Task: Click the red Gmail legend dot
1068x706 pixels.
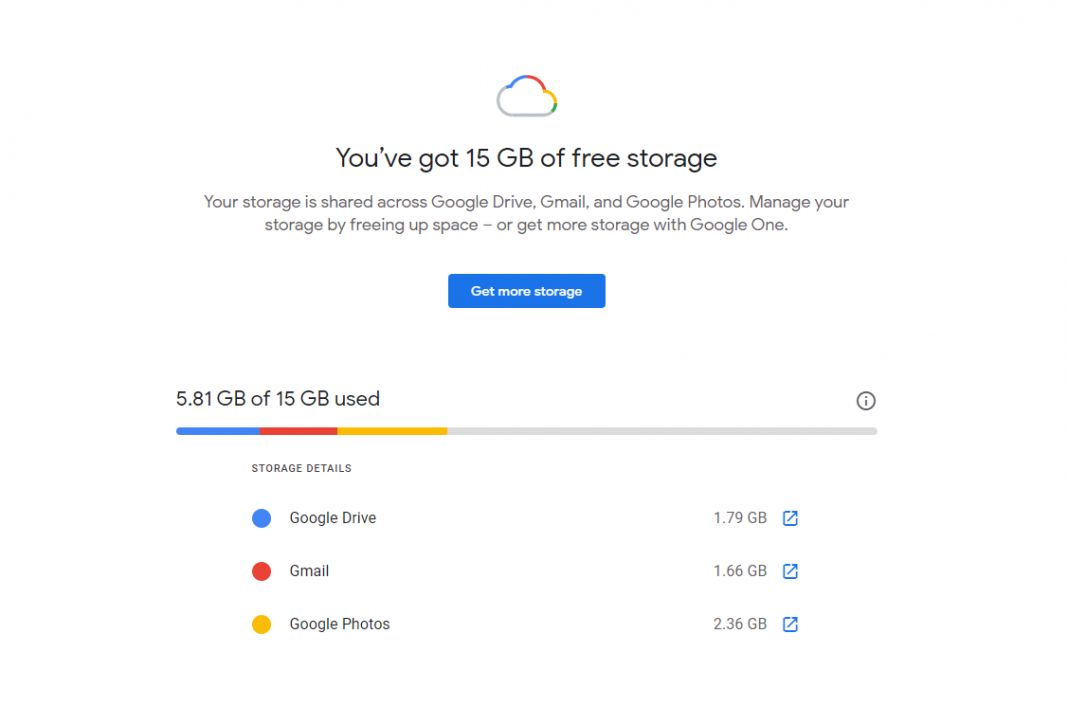Action: [261, 571]
